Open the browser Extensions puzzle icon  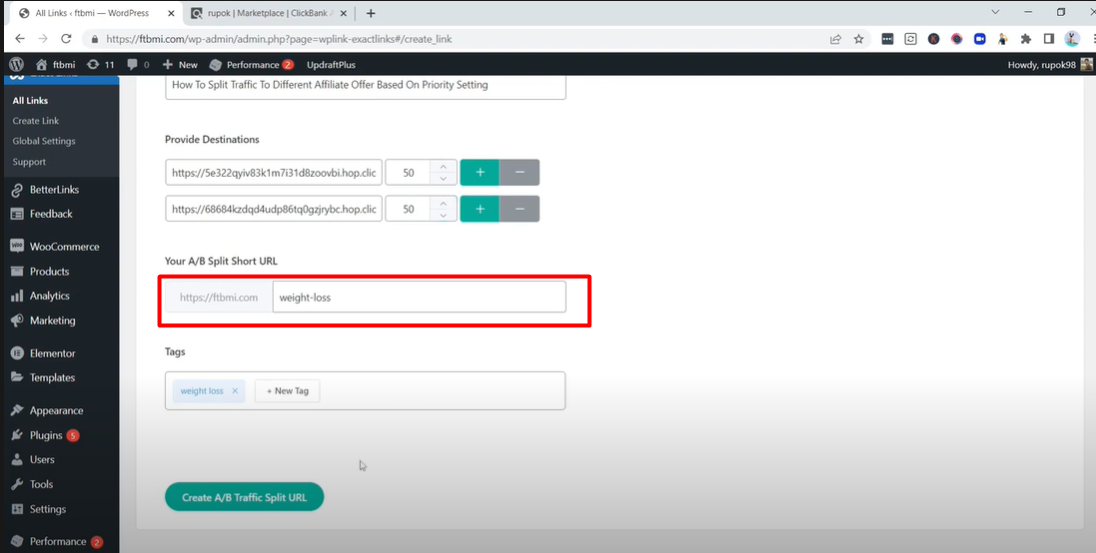coord(1026,39)
